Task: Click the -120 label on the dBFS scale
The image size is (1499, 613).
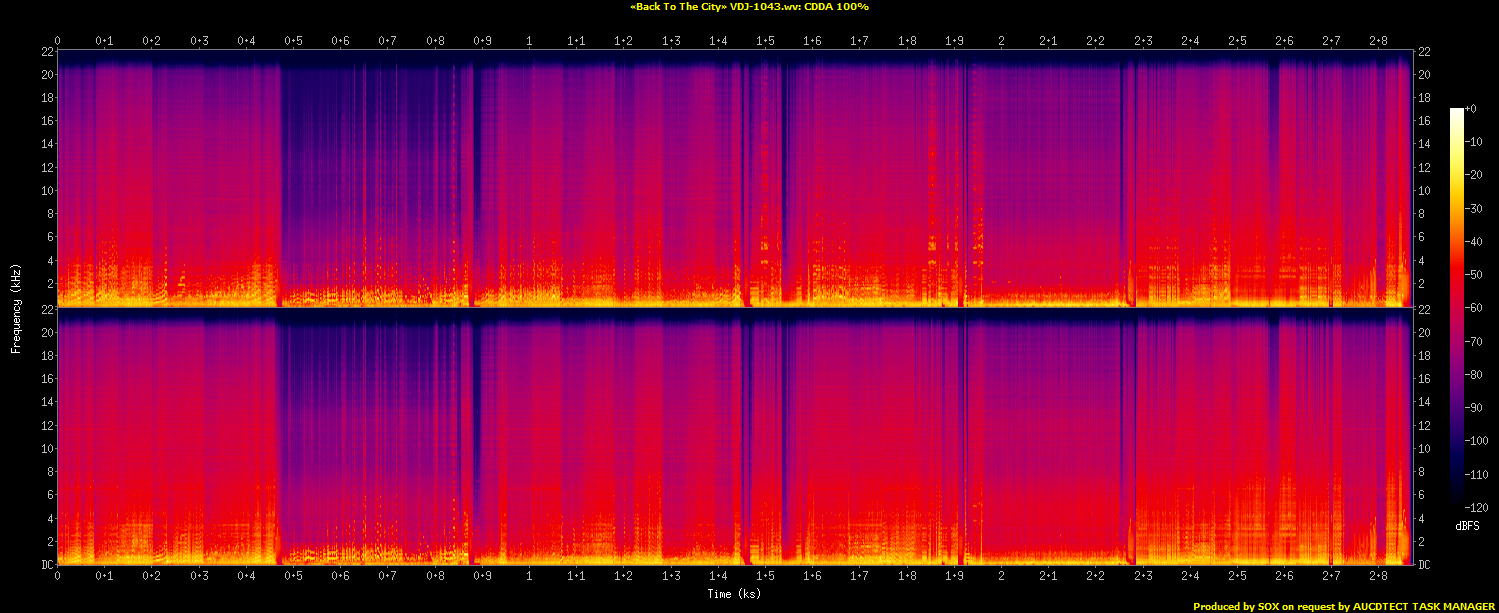Action: [1474, 508]
